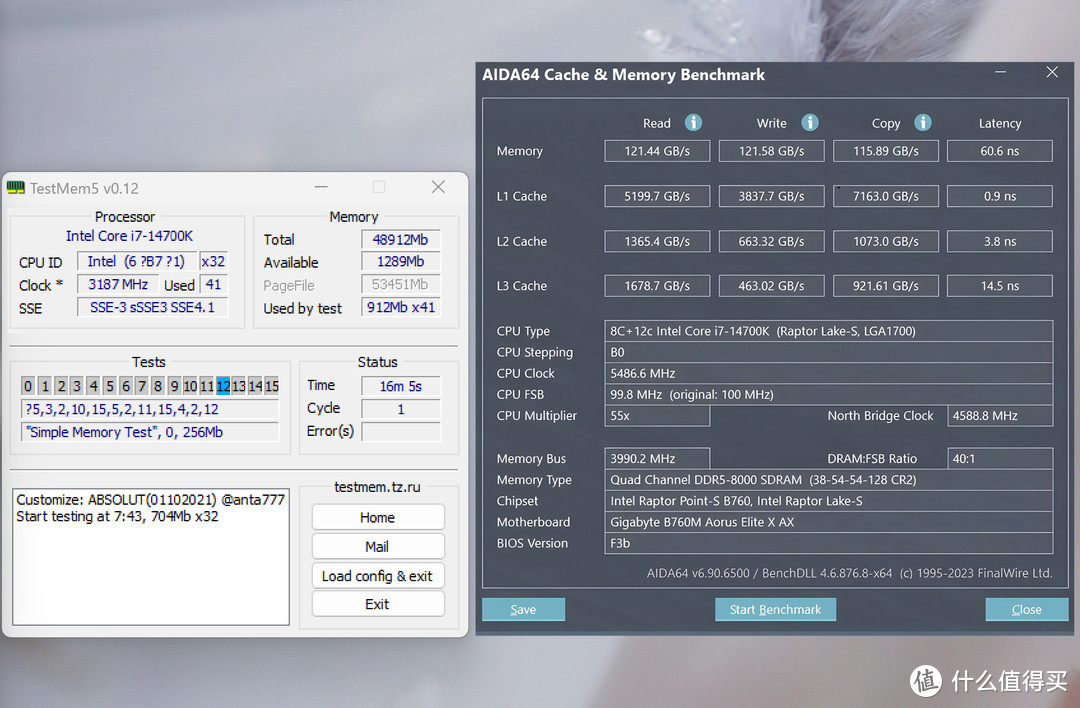Click L1 Cache Copy value 7163.0 GB/s

tap(886, 196)
